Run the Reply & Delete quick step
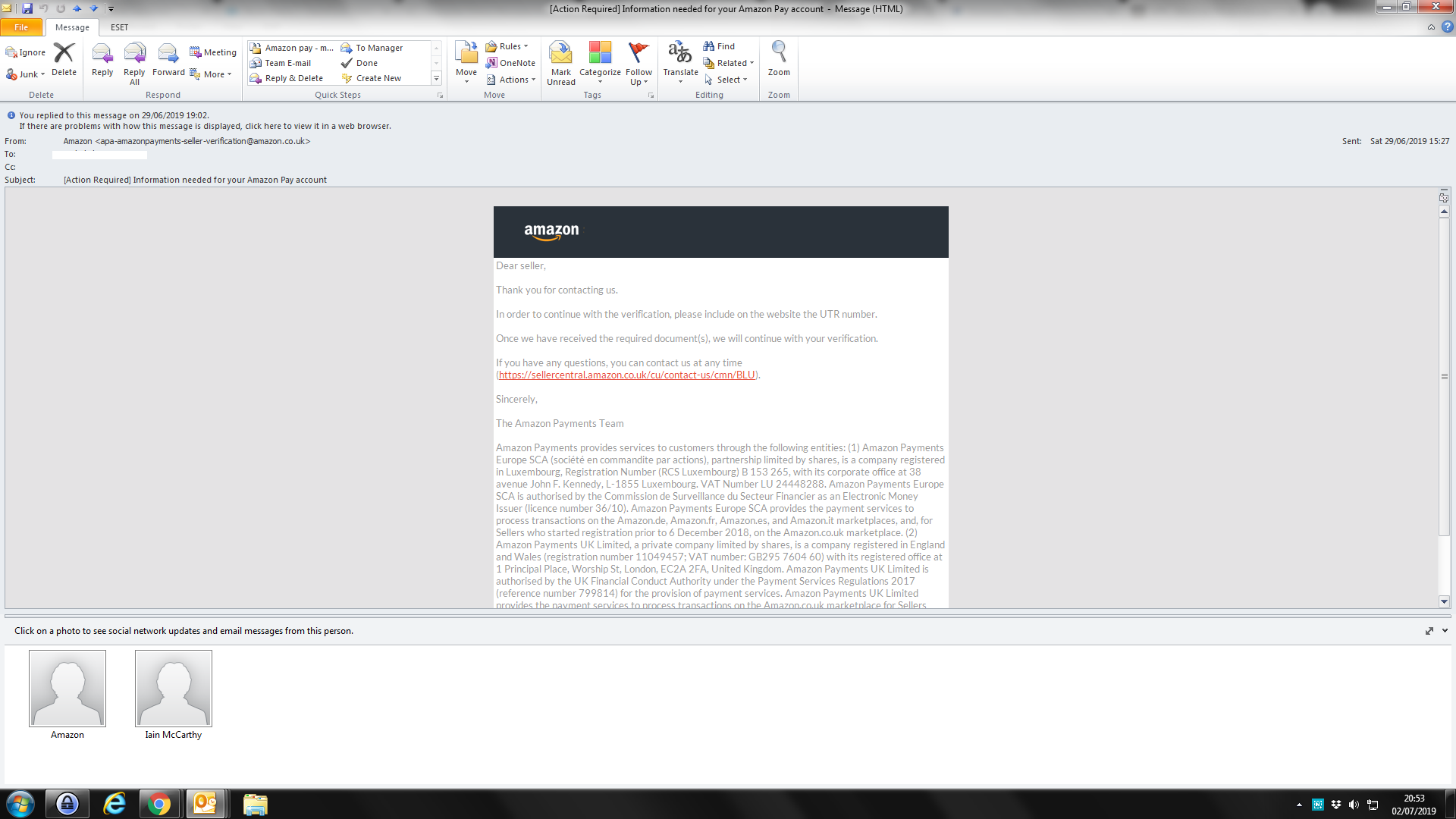The height and width of the screenshot is (819, 1456). pos(292,77)
